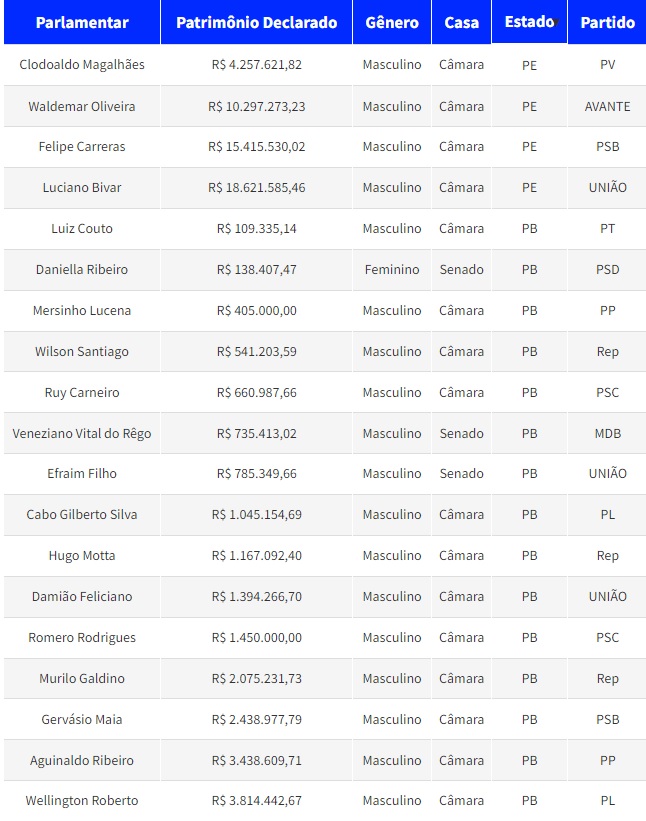Click the Casa column header
Screen dimensions: 646x821
click(x=461, y=22)
